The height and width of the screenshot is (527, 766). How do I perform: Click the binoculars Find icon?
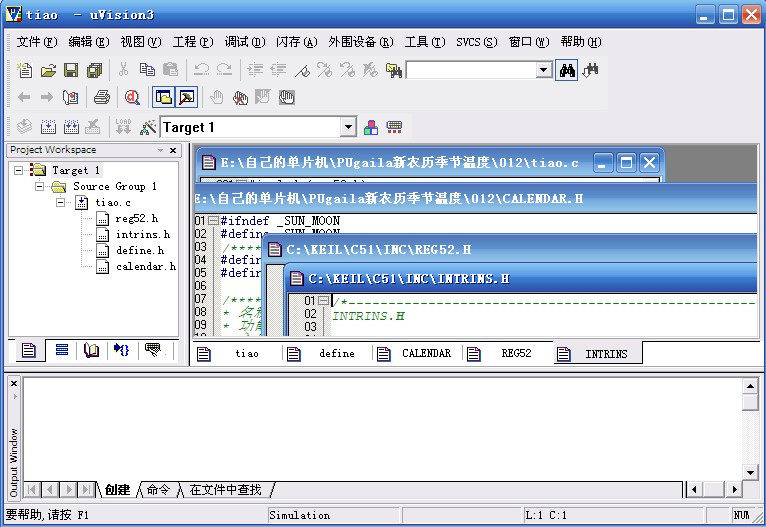(567, 70)
